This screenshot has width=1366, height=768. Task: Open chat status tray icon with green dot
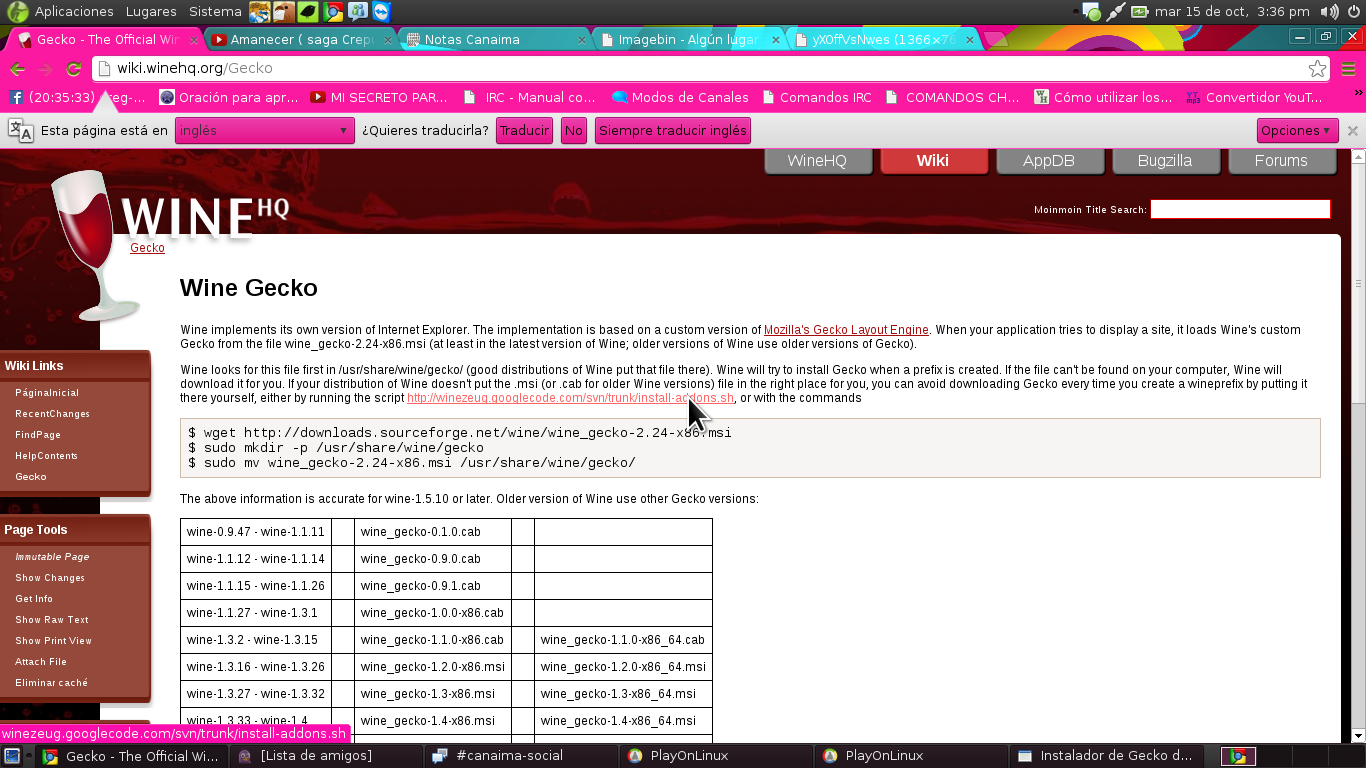tap(1091, 12)
